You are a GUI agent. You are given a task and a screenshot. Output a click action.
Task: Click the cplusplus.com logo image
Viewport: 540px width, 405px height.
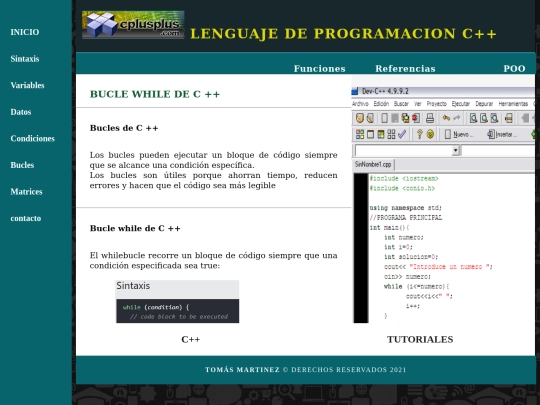(133, 24)
